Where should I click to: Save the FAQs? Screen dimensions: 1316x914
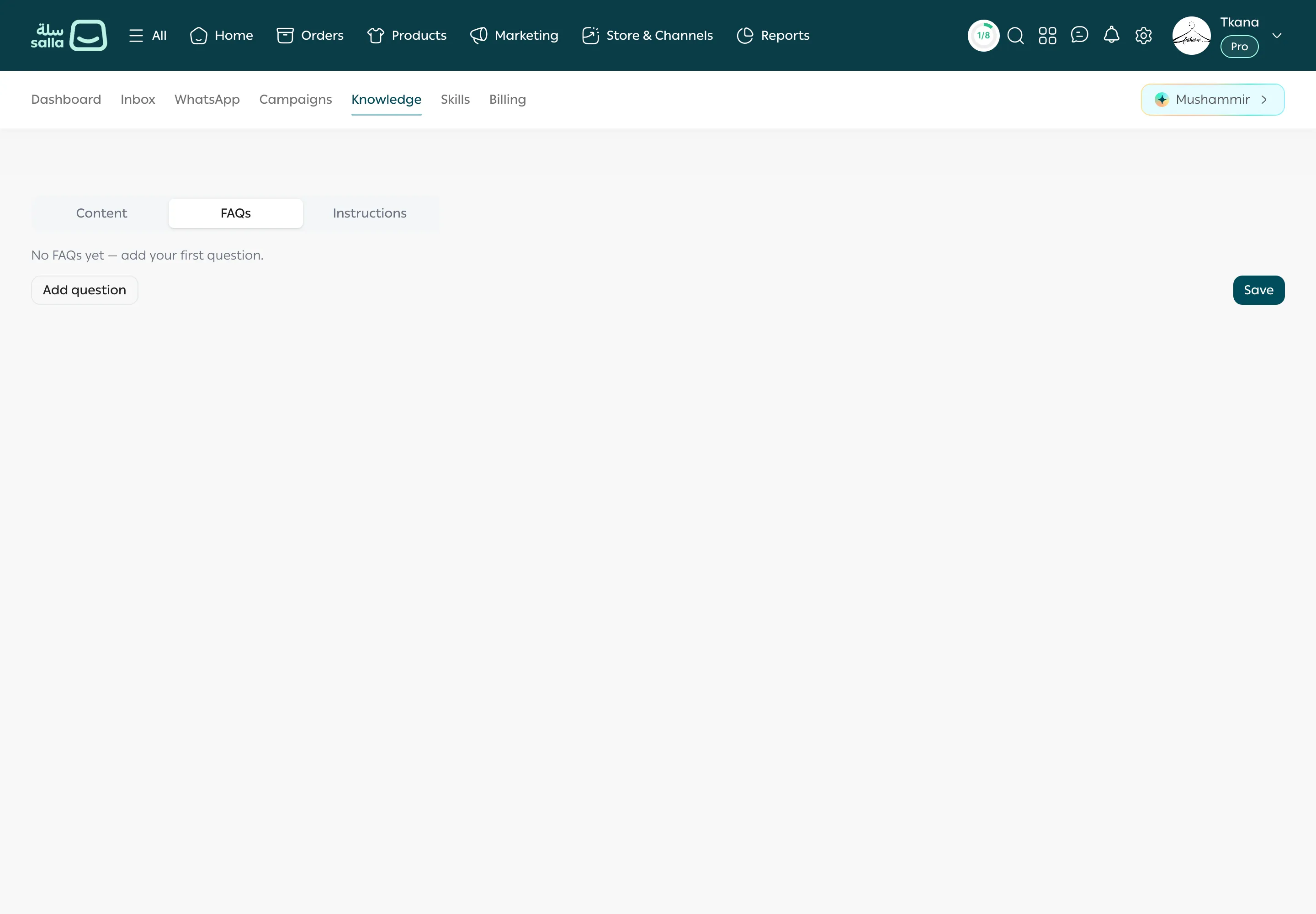click(x=1259, y=290)
